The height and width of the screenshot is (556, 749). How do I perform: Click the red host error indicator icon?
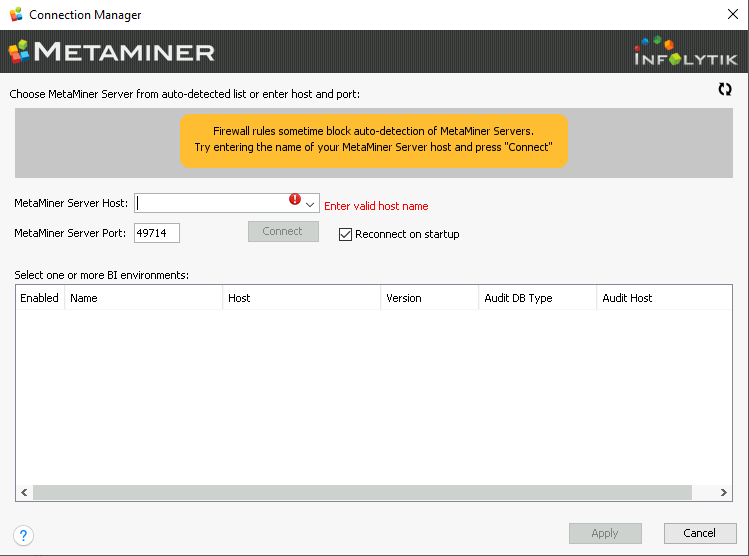[295, 199]
